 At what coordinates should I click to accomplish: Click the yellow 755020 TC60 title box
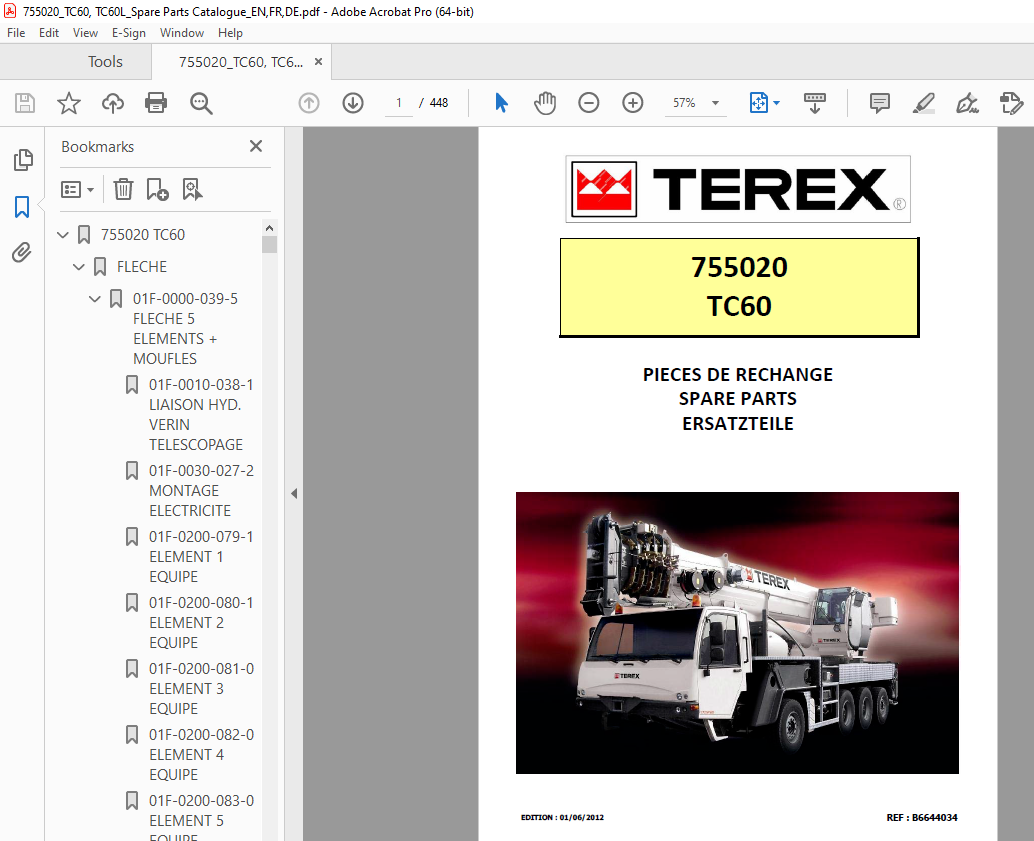coord(739,288)
